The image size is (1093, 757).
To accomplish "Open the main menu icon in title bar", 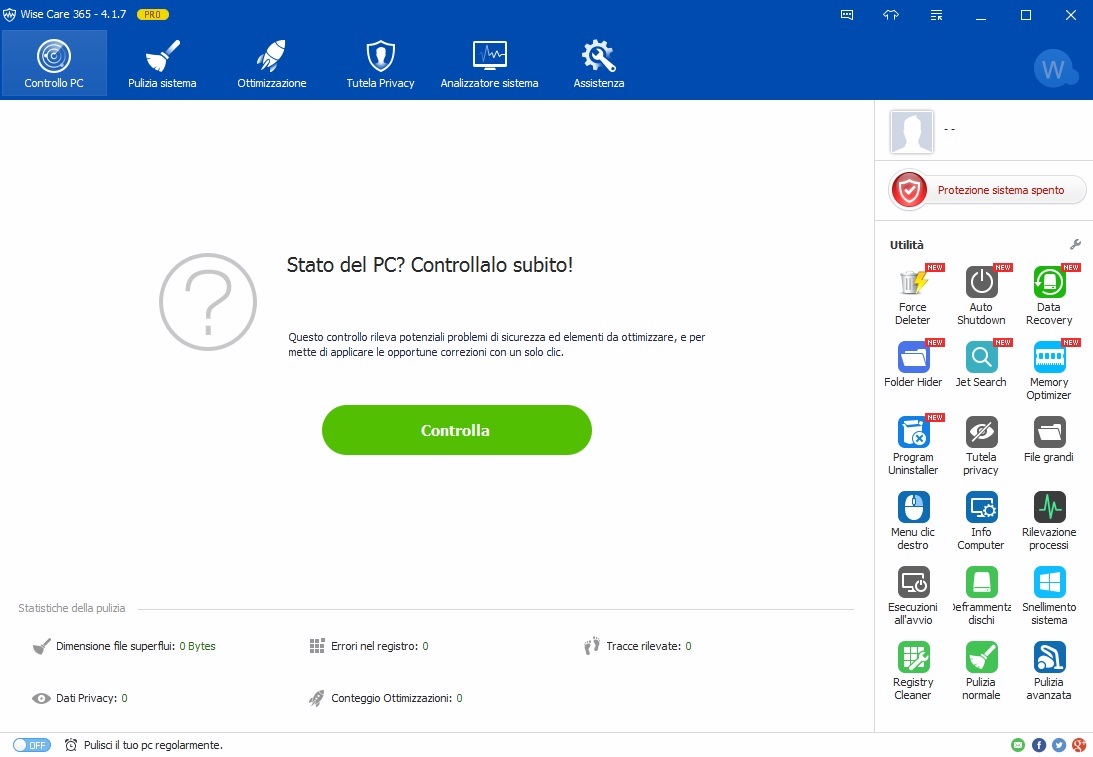I will pos(936,15).
